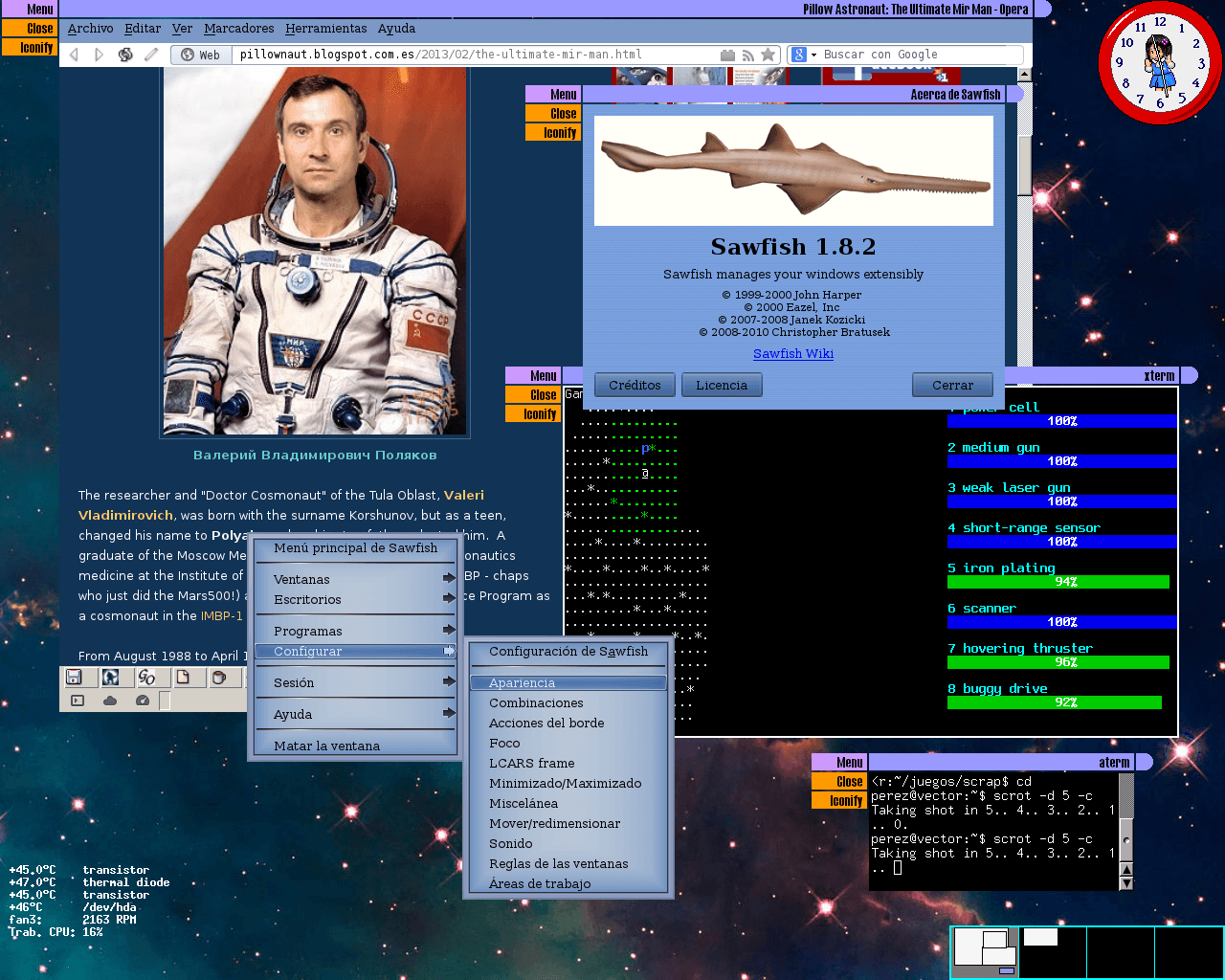Click the briefcase icon in the address bar
This screenshot has height=980, width=1225.
pos(727,56)
